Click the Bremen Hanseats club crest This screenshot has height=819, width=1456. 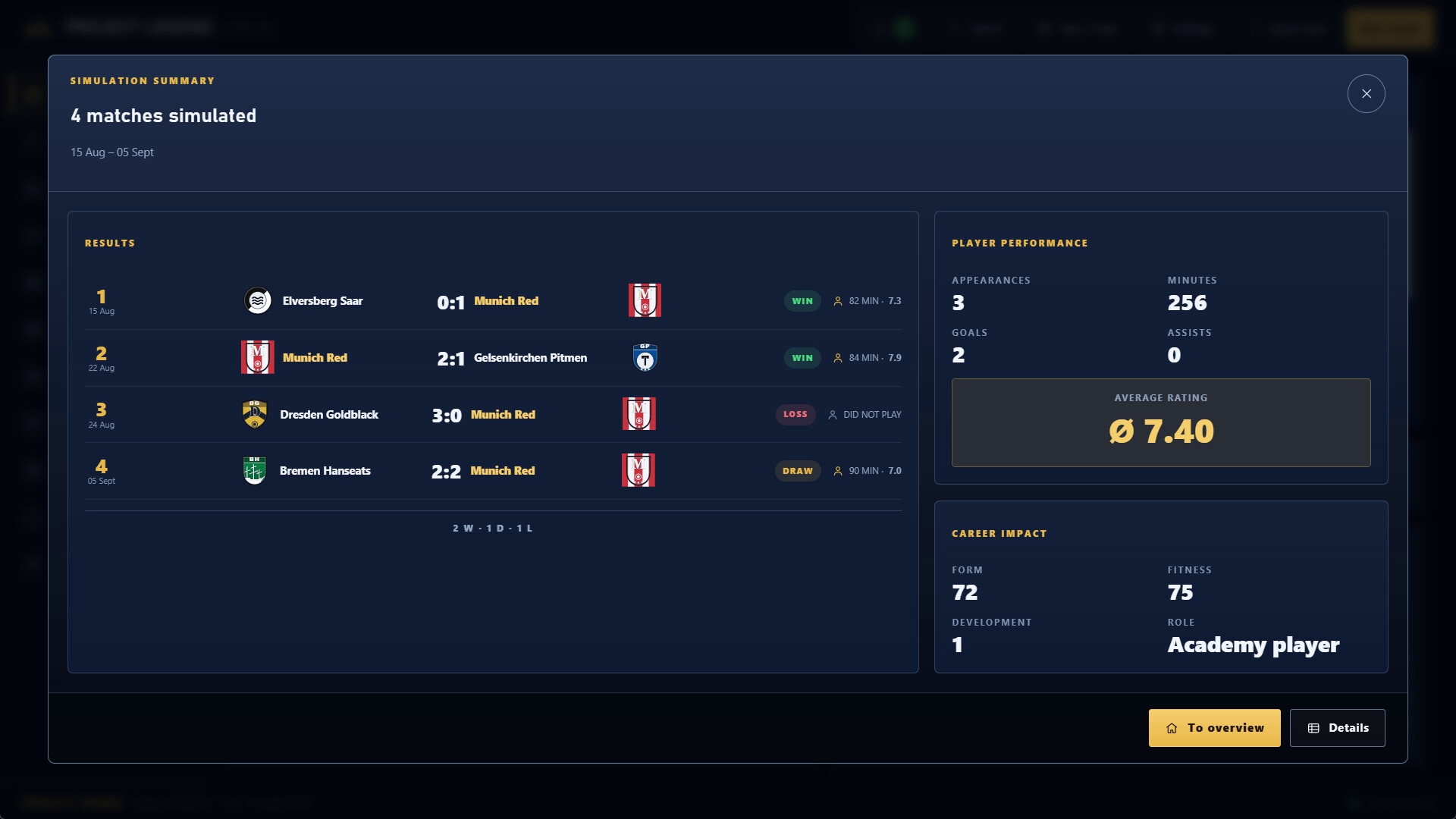click(x=254, y=470)
